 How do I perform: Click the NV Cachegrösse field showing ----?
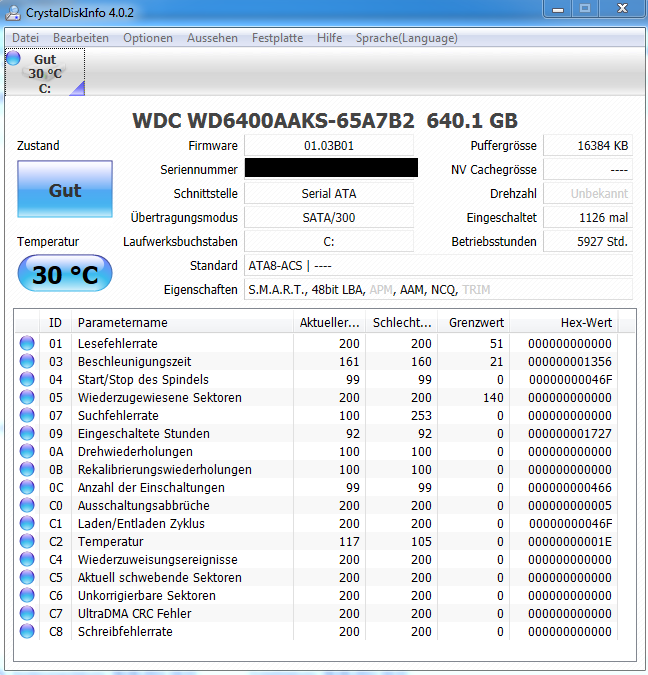coord(588,170)
